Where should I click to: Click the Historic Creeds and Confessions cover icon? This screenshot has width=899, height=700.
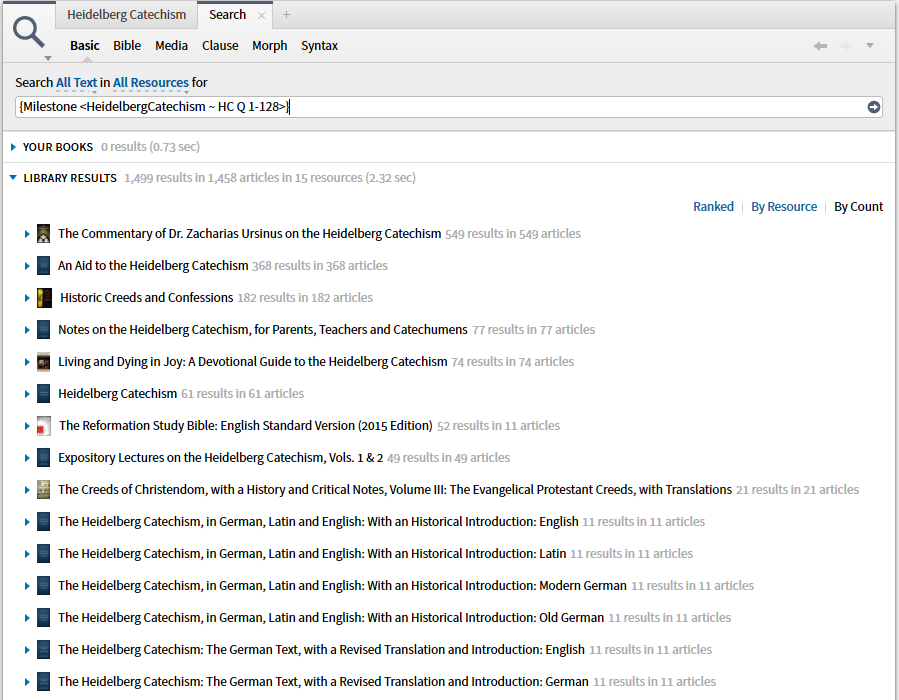[x=44, y=298]
